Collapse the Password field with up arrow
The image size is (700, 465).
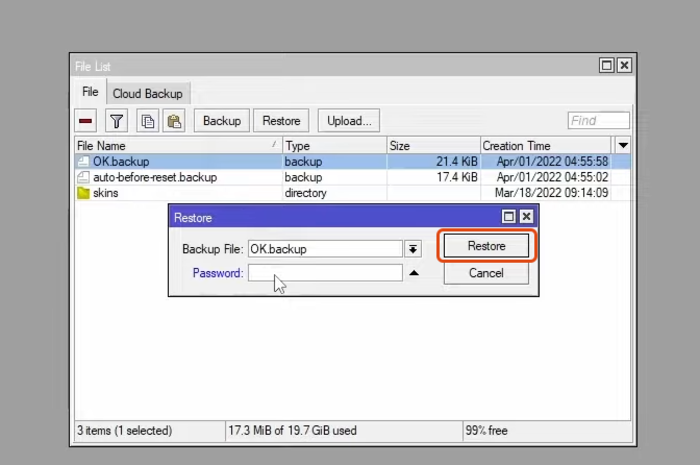tap(414, 273)
